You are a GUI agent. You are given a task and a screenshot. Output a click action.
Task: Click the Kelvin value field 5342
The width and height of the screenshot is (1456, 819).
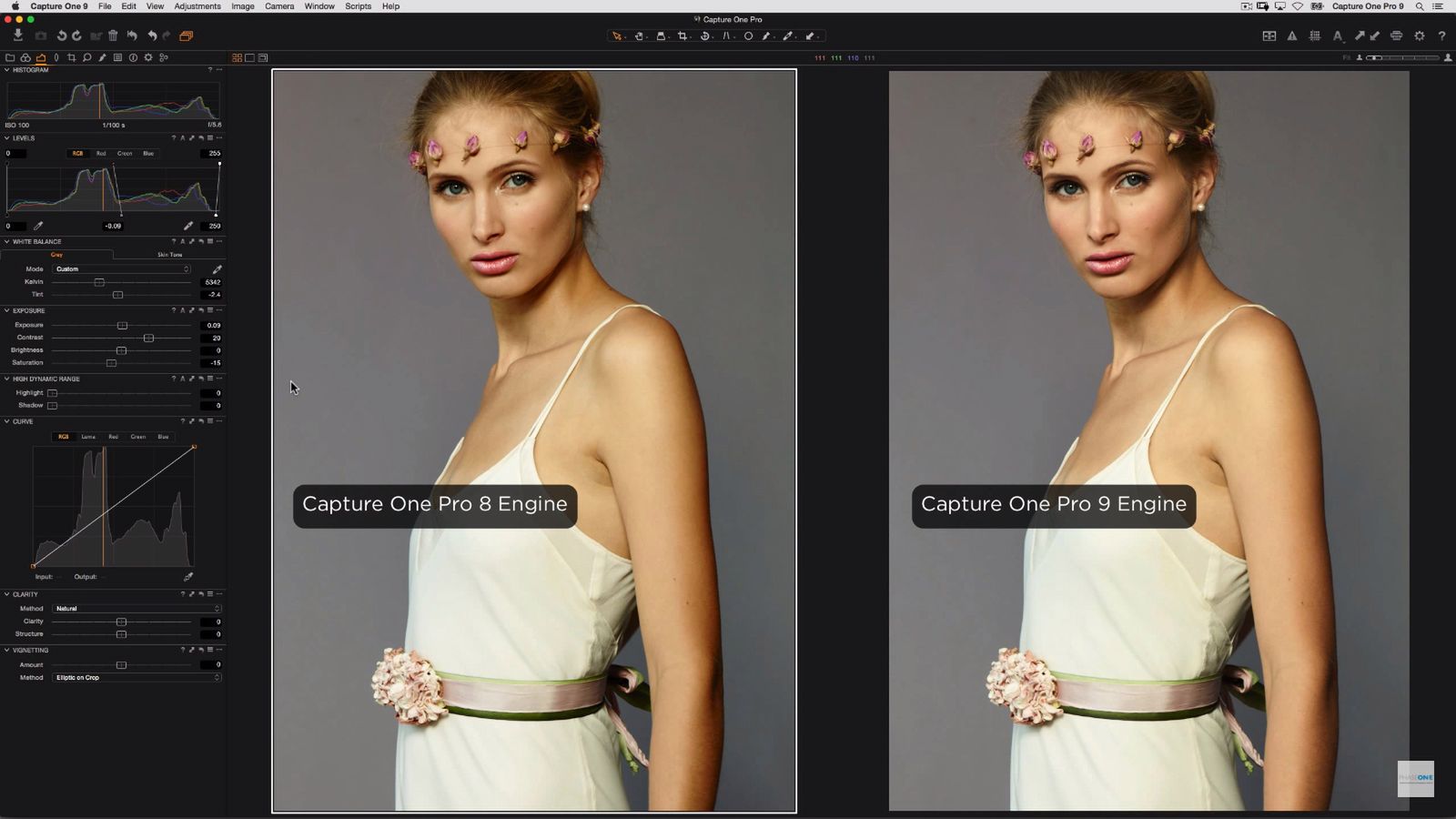pos(211,282)
